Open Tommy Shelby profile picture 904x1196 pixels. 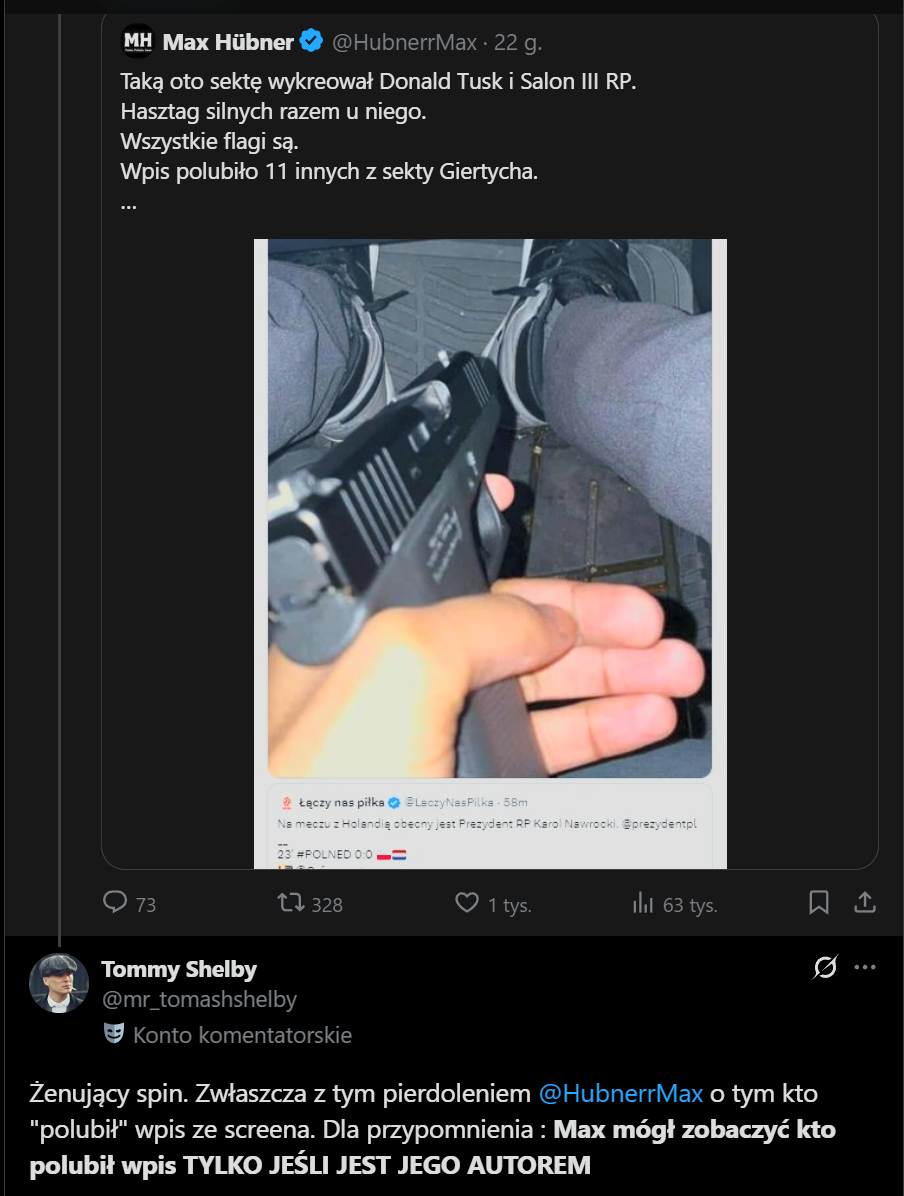coord(61,983)
